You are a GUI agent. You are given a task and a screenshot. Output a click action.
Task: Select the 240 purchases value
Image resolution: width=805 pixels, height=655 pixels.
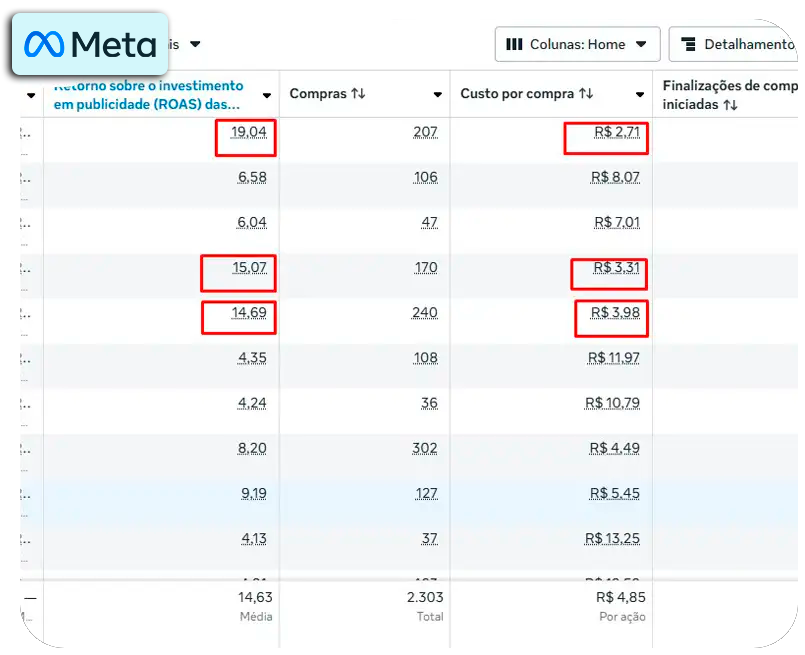[424, 313]
